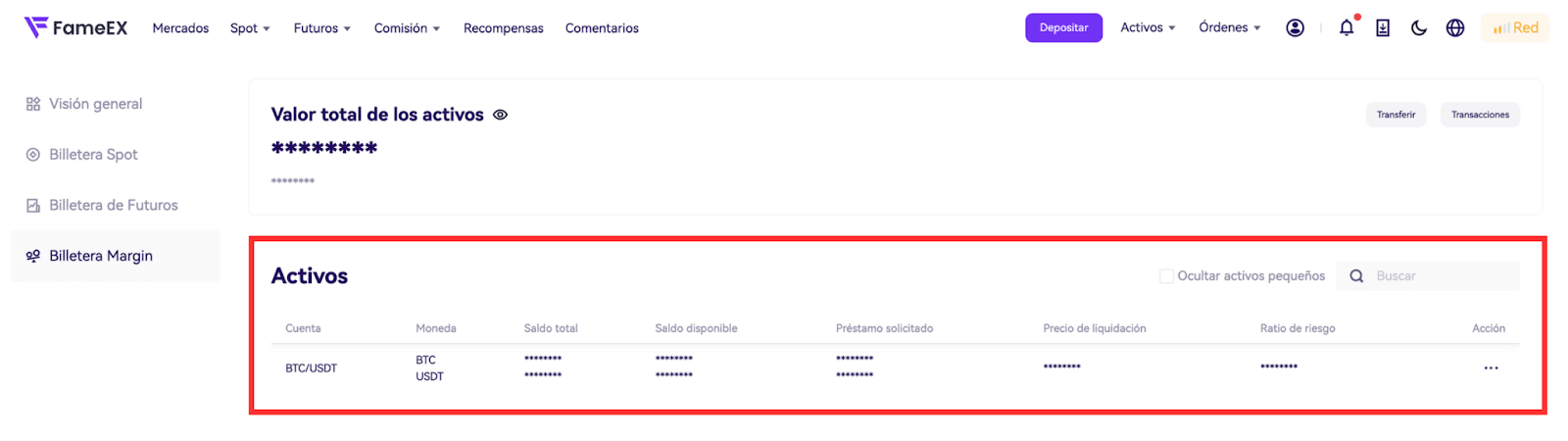1568x441 pixels.
Task: Expand the Futuros dropdown menu
Action: (x=321, y=28)
